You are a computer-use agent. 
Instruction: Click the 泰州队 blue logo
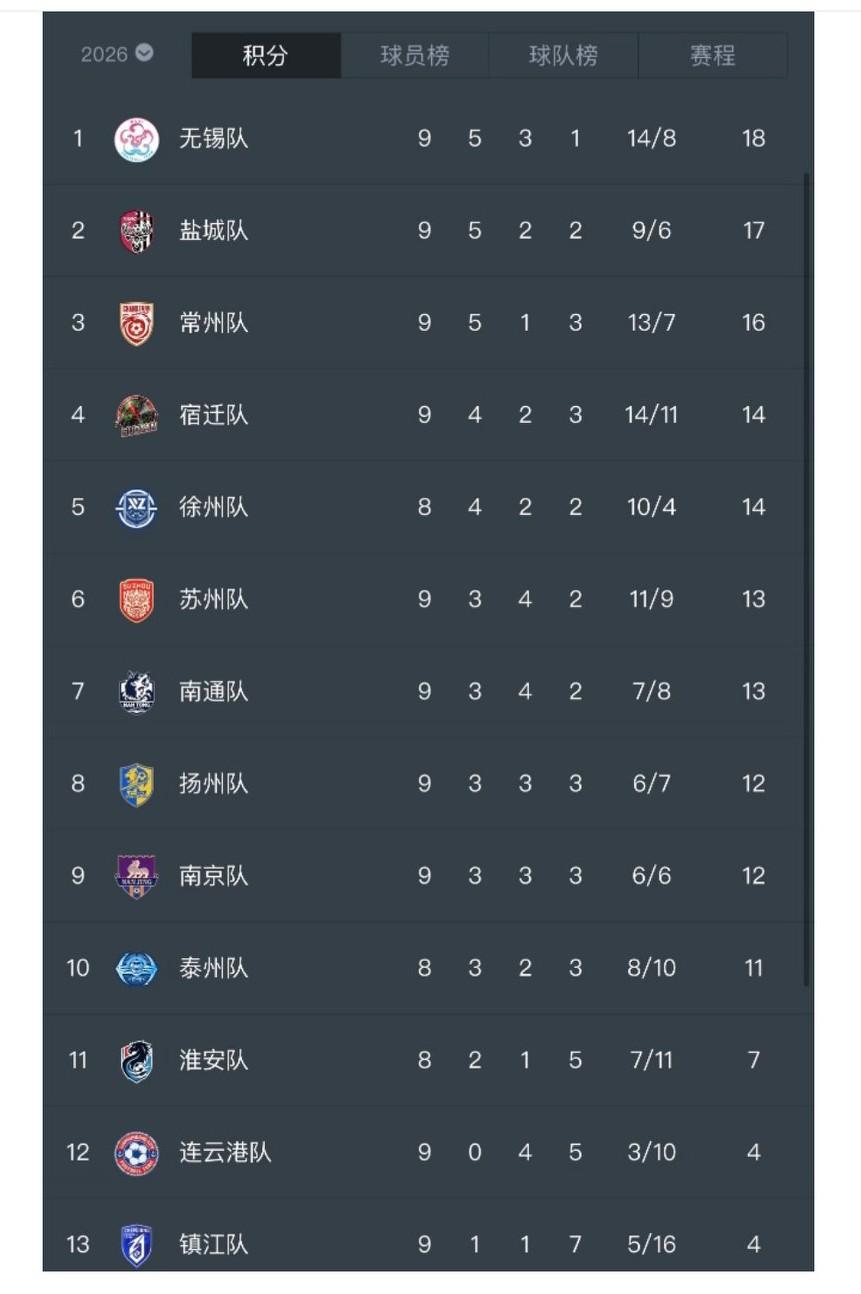pos(136,968)
